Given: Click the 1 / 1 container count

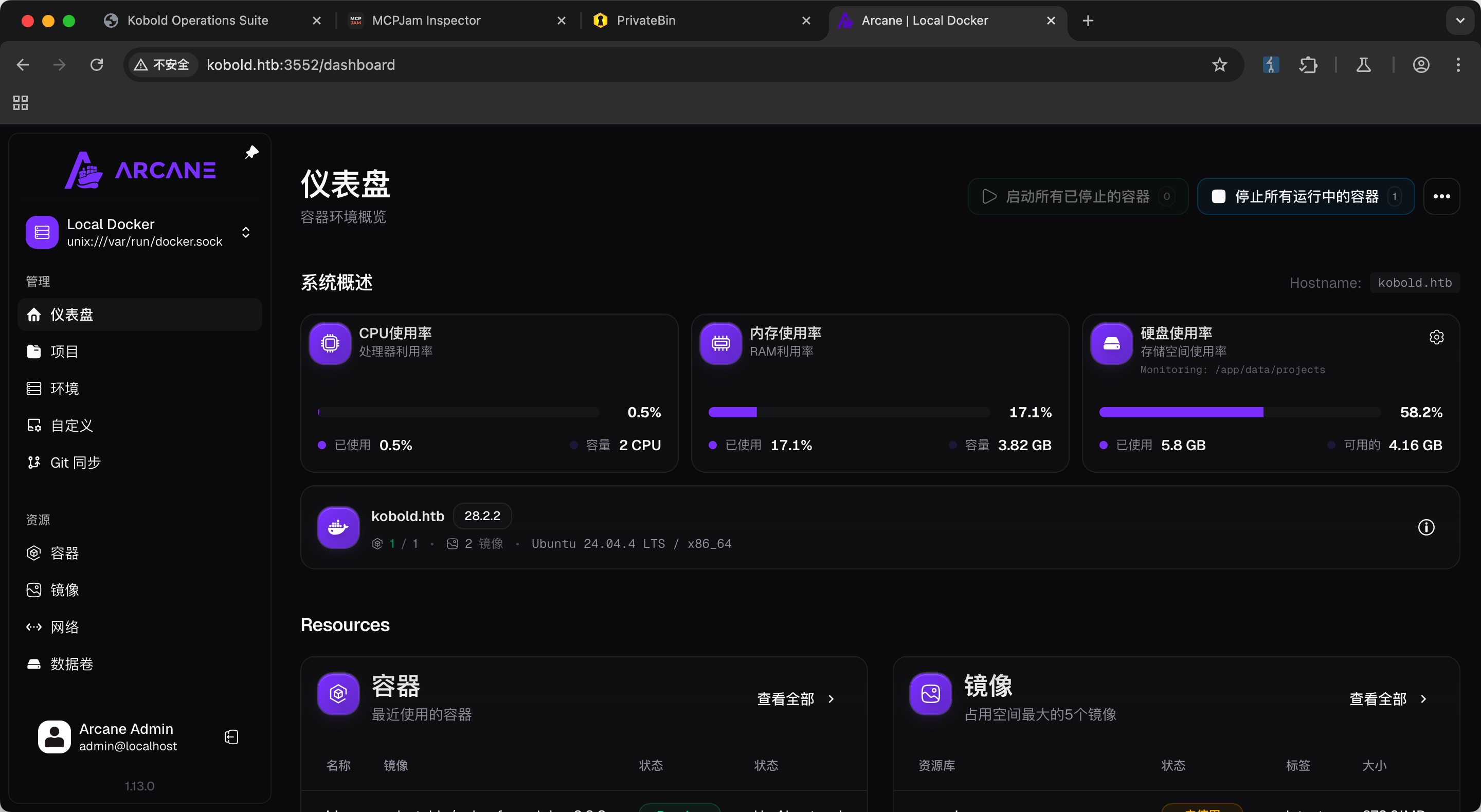Looking at the screenshot, I should pyautogui.click(x=395, y=544).
